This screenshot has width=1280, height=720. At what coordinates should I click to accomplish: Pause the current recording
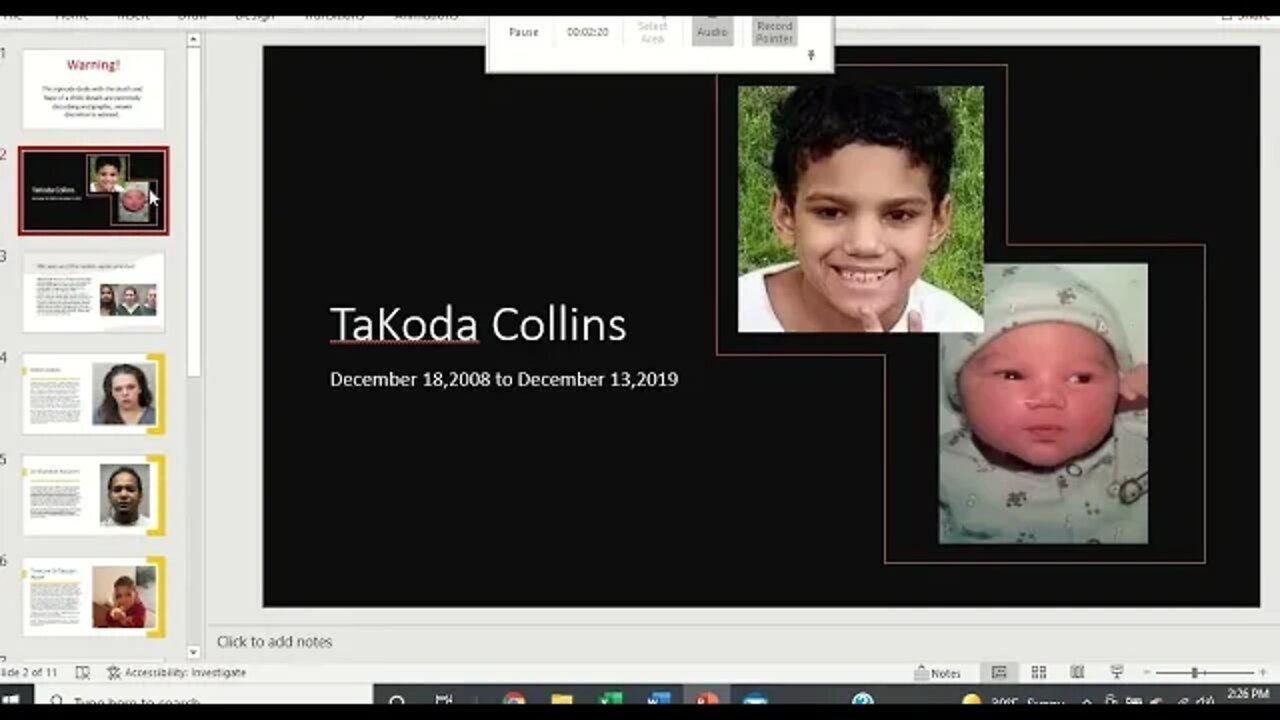click(x=523, y=31)
